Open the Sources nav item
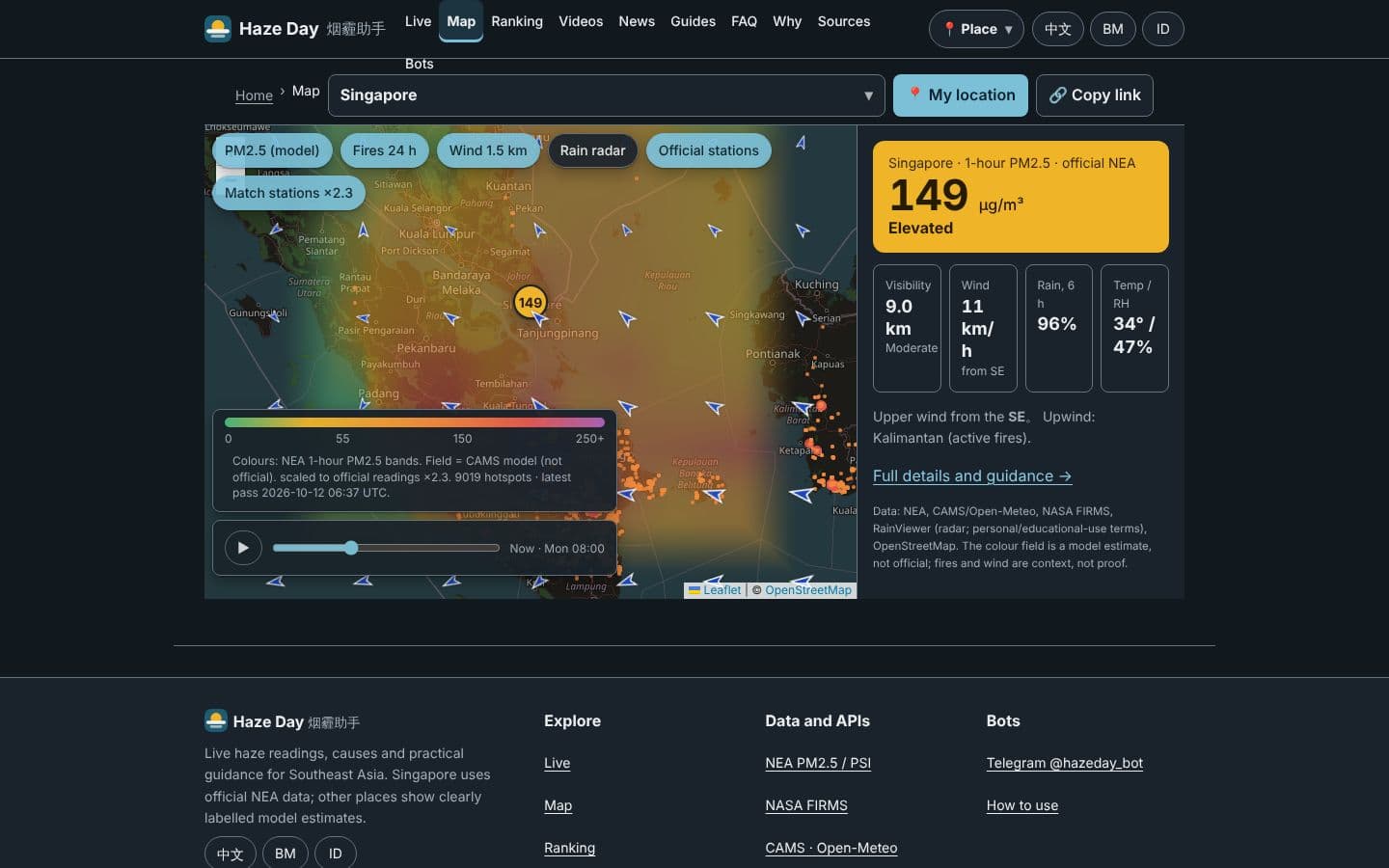 click(844, 21)
